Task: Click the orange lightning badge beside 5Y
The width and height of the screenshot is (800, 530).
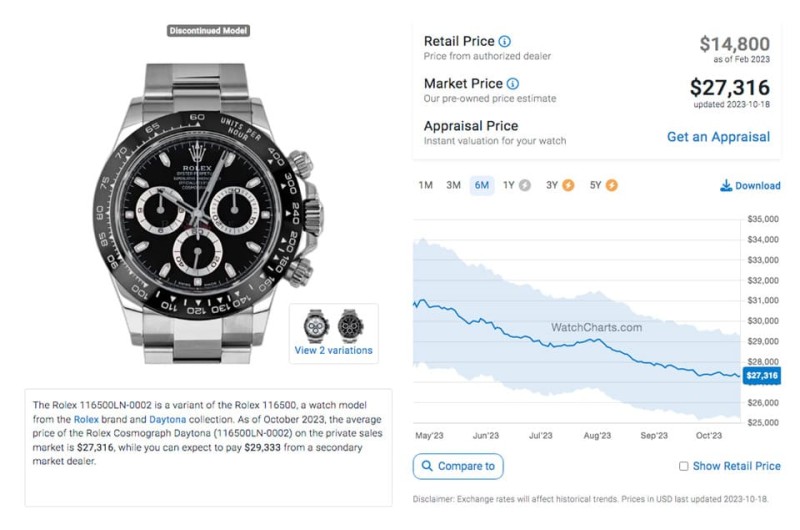Action: pyautogui.click(x=611, y=186)
